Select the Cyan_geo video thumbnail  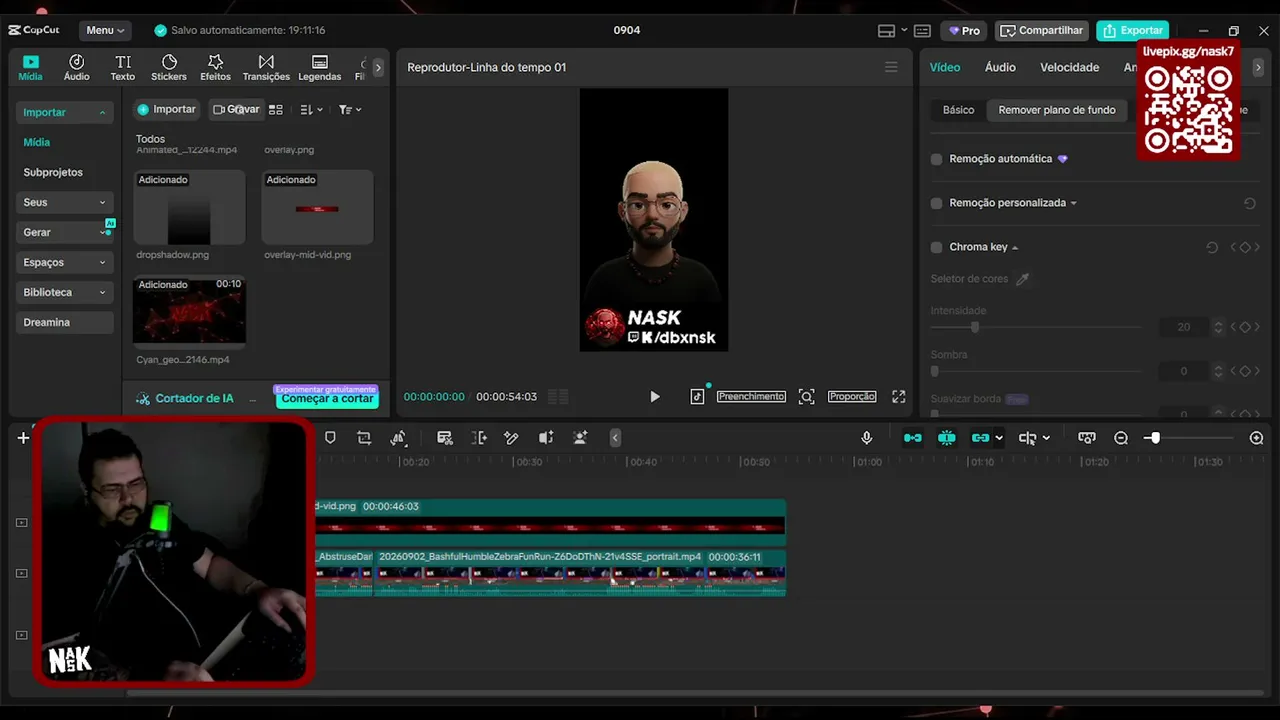189,311
